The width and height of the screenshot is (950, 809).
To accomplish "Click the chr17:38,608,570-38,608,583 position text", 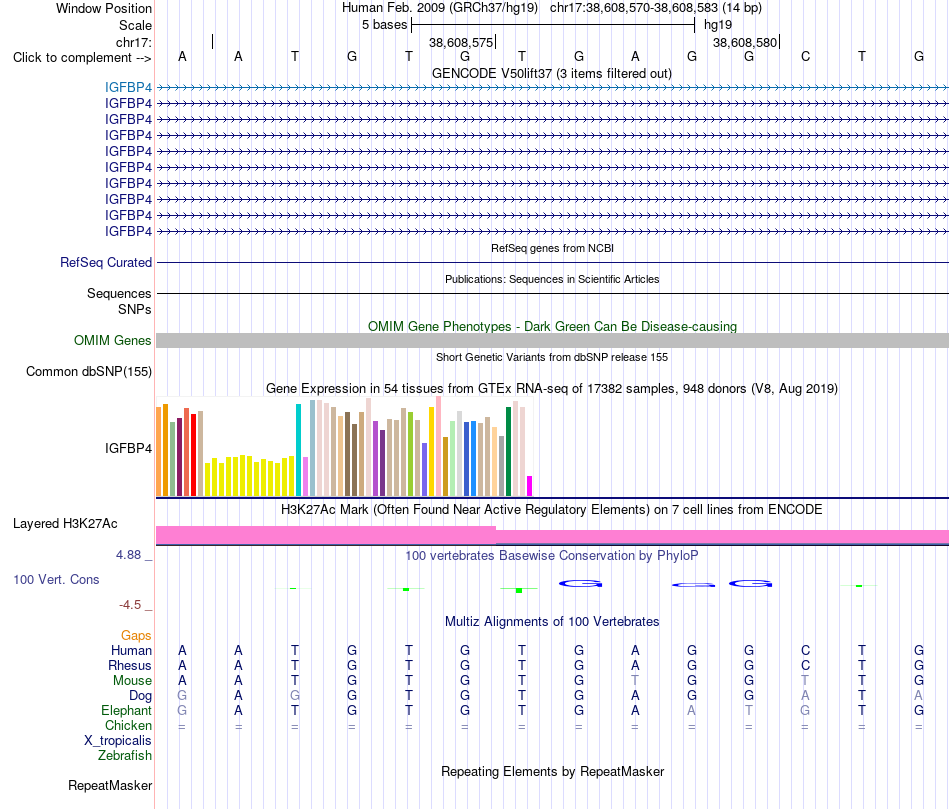I will [x=634, y=8].
